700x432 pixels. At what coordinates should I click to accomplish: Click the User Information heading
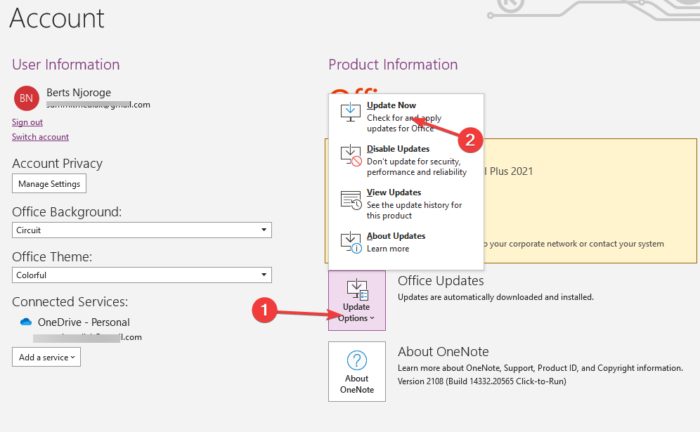point(66,65)
